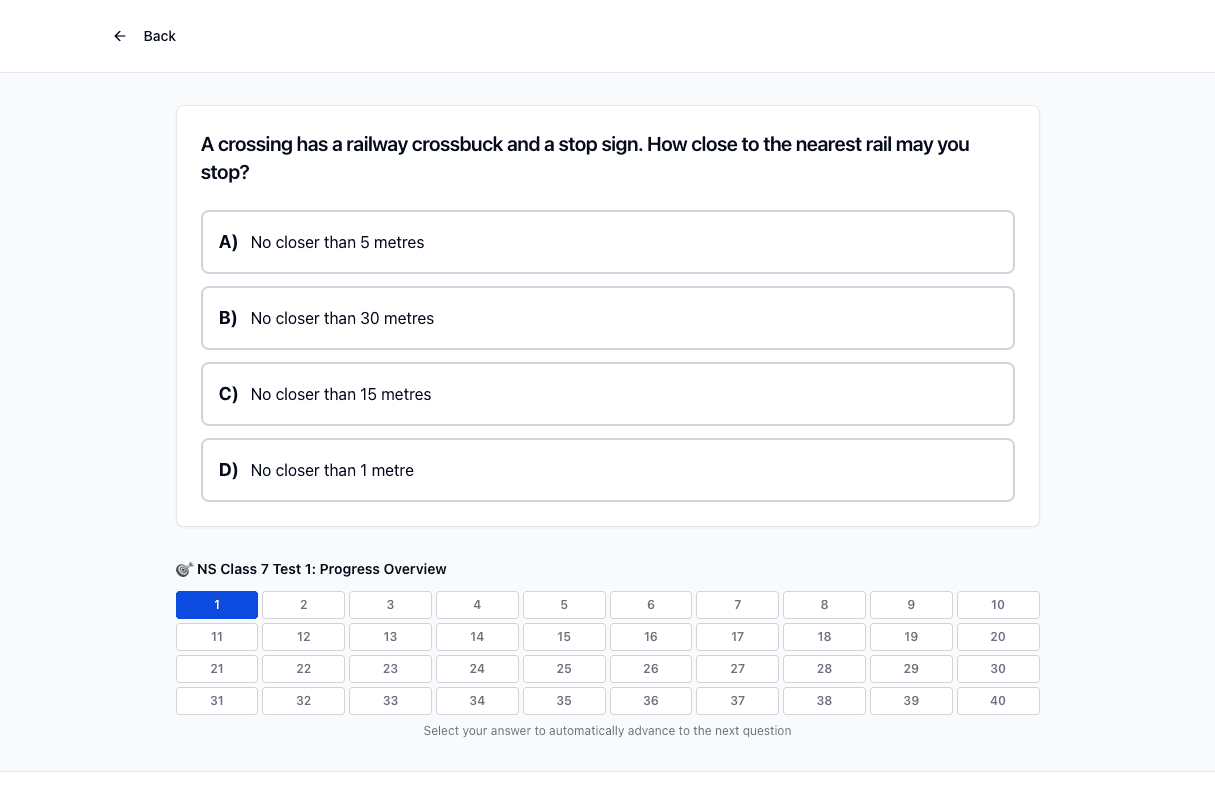Select answer A: No closer than 5 metres
This screenshot has width=1215, height=790.
coord(608,242)
